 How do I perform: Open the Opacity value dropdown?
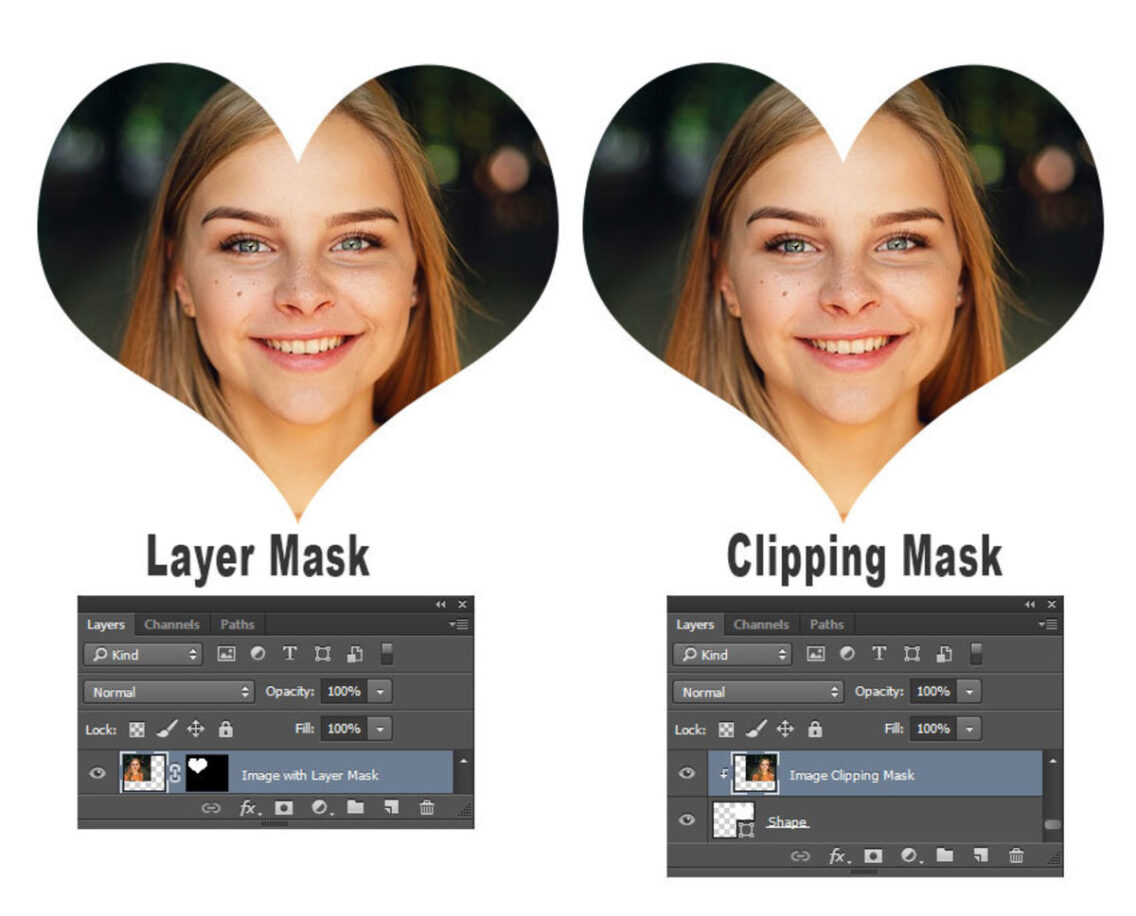click(x=380, y=691)
